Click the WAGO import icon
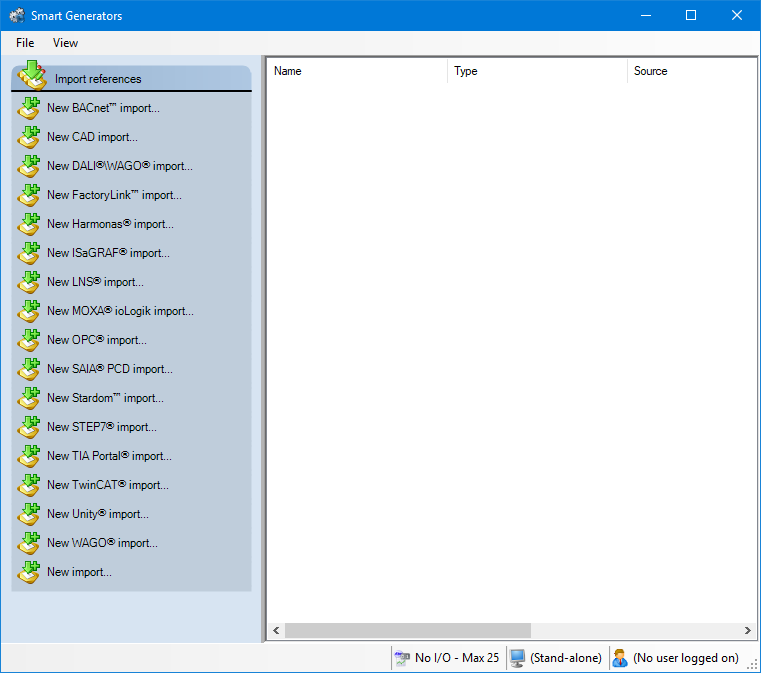 pyautogui.click(x=29, y=543)
